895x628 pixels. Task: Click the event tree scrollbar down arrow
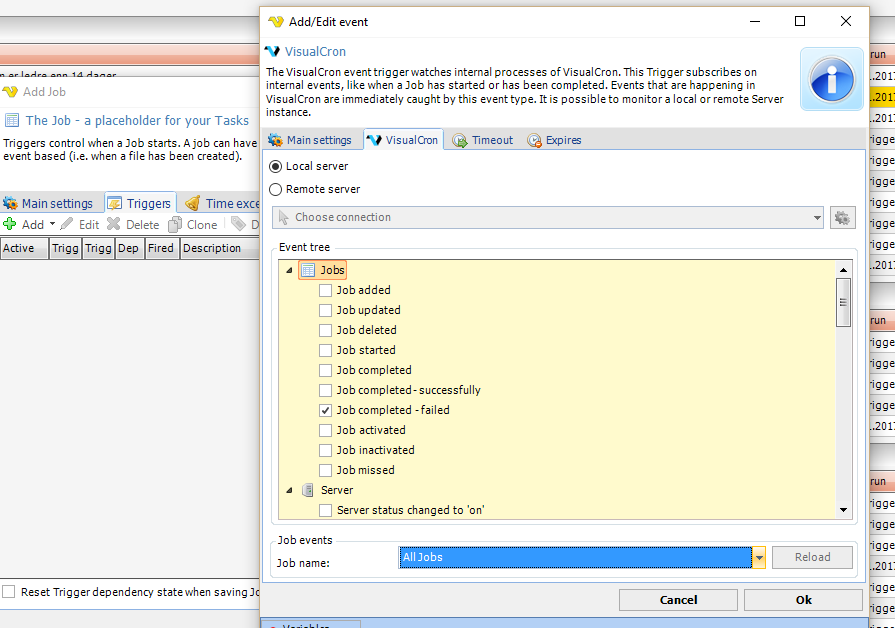[x=843, y=510]
